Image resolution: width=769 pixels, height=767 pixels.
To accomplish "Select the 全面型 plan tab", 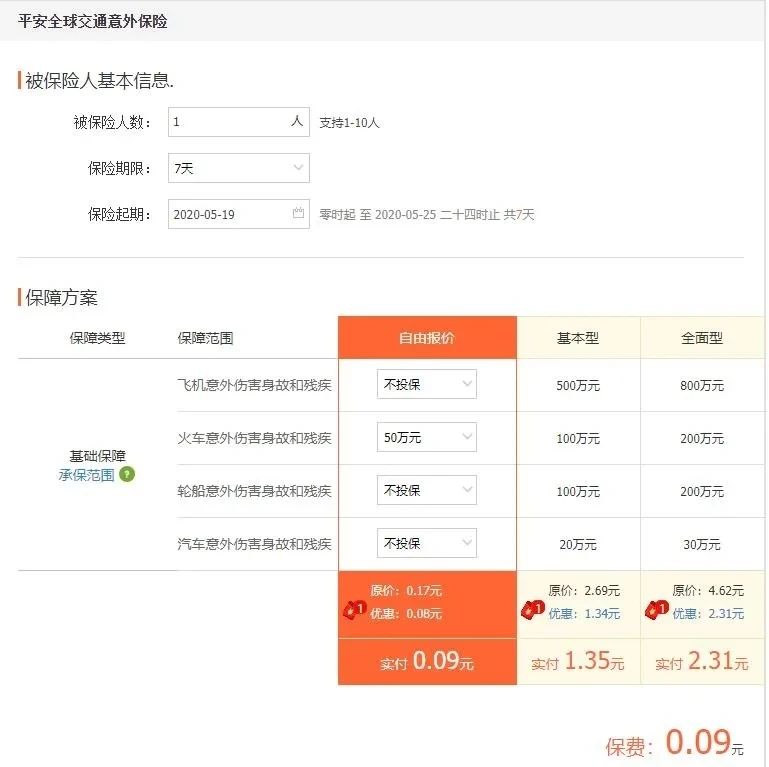I will [702, 337].
